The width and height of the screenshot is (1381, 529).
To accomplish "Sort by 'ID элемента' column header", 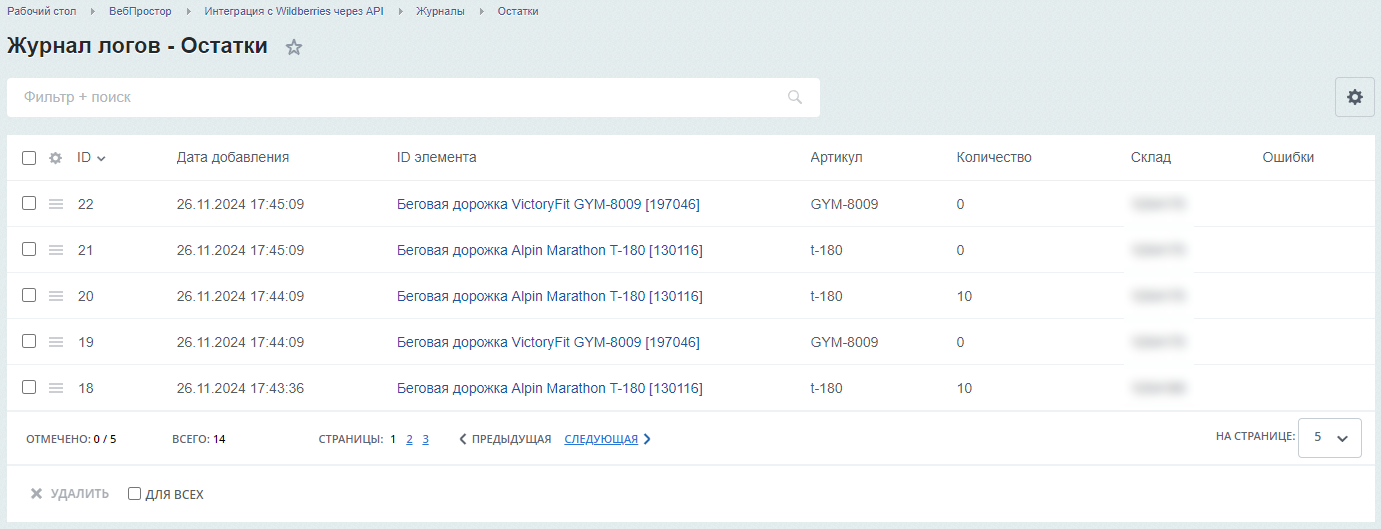I will [437, 157].
